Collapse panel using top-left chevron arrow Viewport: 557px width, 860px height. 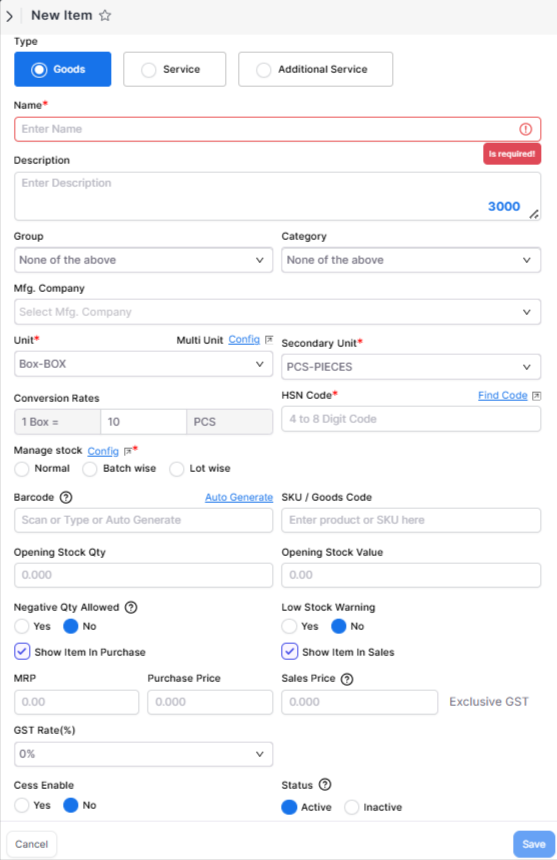pos(9,16)
